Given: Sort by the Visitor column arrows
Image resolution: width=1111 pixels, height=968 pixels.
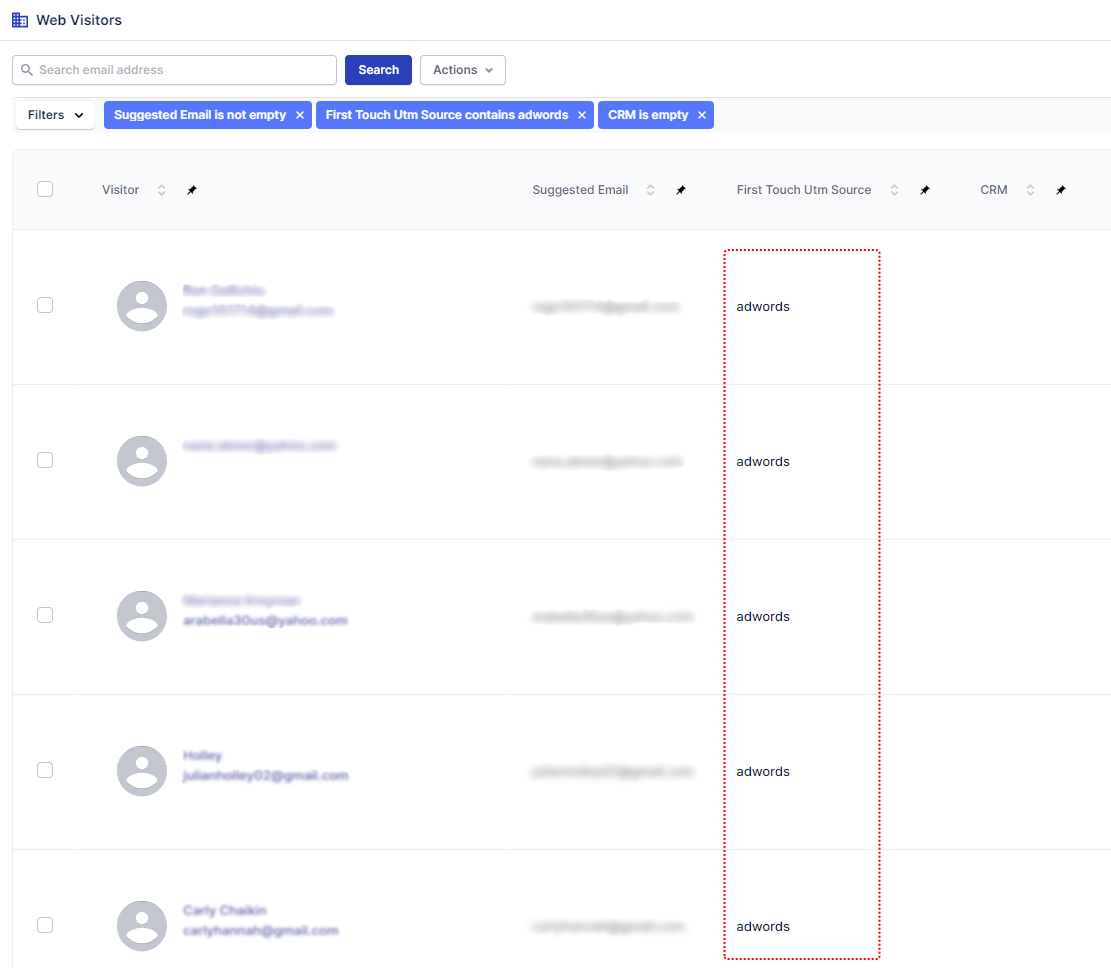Looking at the screenshot, I should (162, 190).
